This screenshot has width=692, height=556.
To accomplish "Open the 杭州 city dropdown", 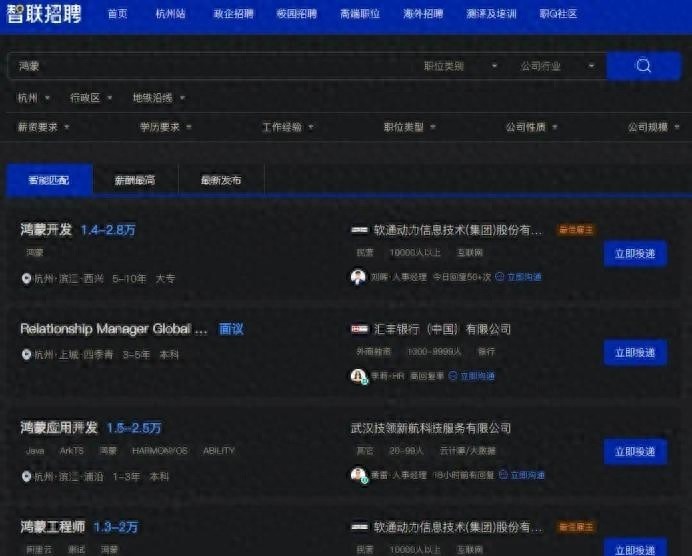I will [33, 98].
